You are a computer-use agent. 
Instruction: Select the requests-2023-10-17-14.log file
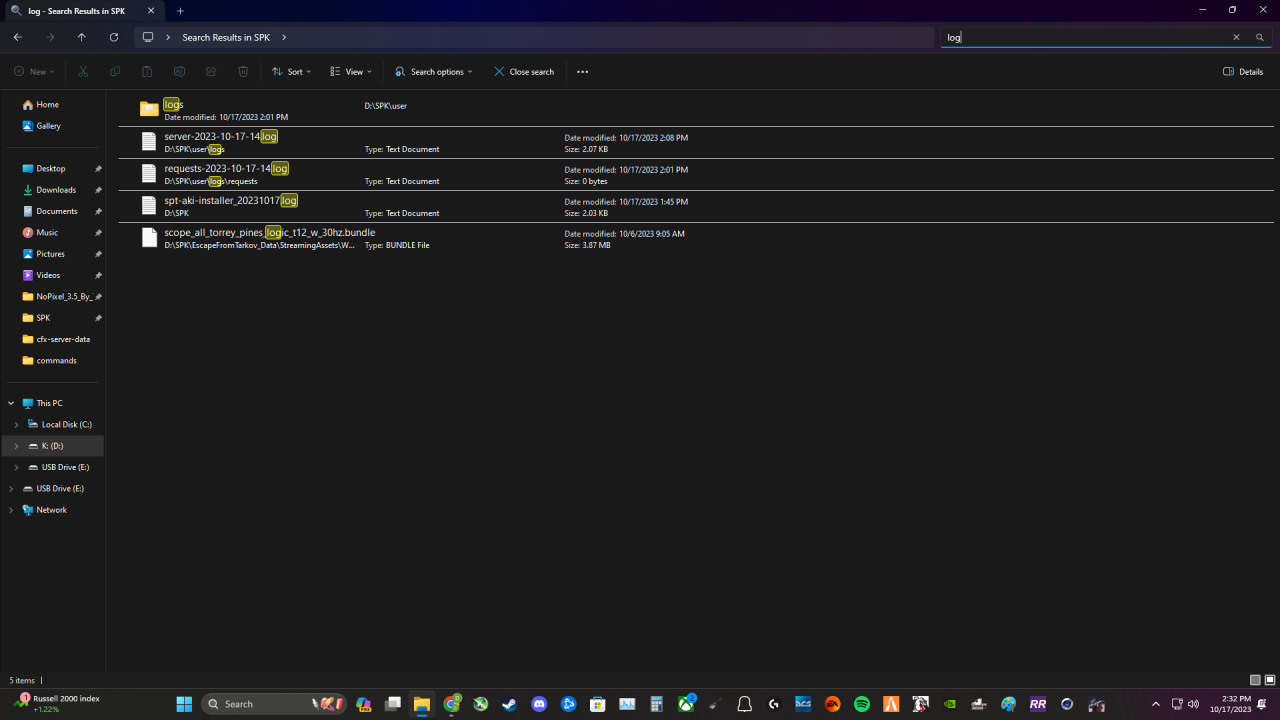696,174
